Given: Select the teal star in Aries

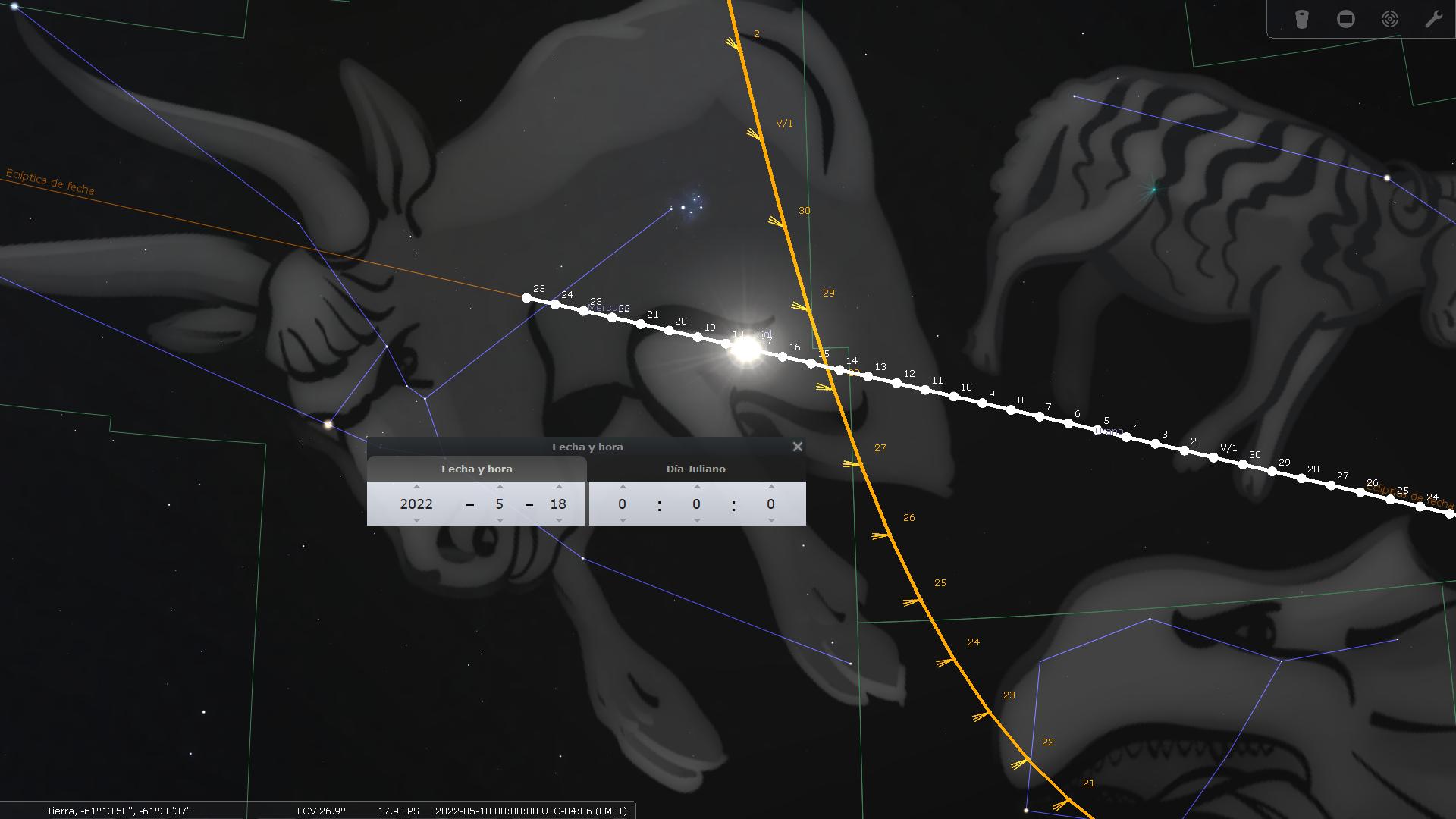Looking at the screenshot, I should click(x=1153, y=189).
